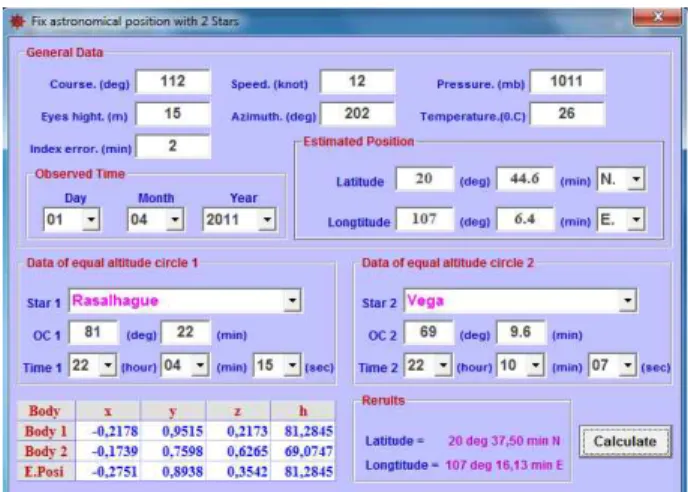Click the z column header in table
The image size is (688, 492).
[238, 411]
